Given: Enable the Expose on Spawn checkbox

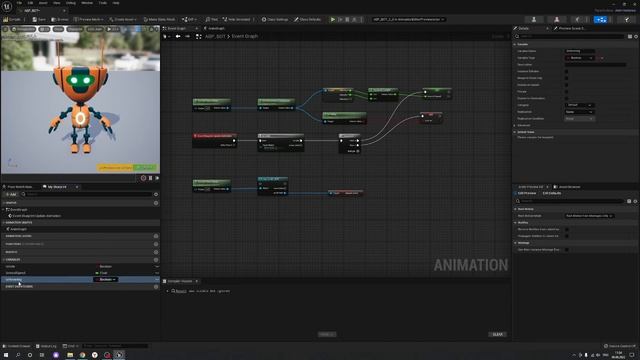Looking at the screenshot, I should click(x=566, y=85).
